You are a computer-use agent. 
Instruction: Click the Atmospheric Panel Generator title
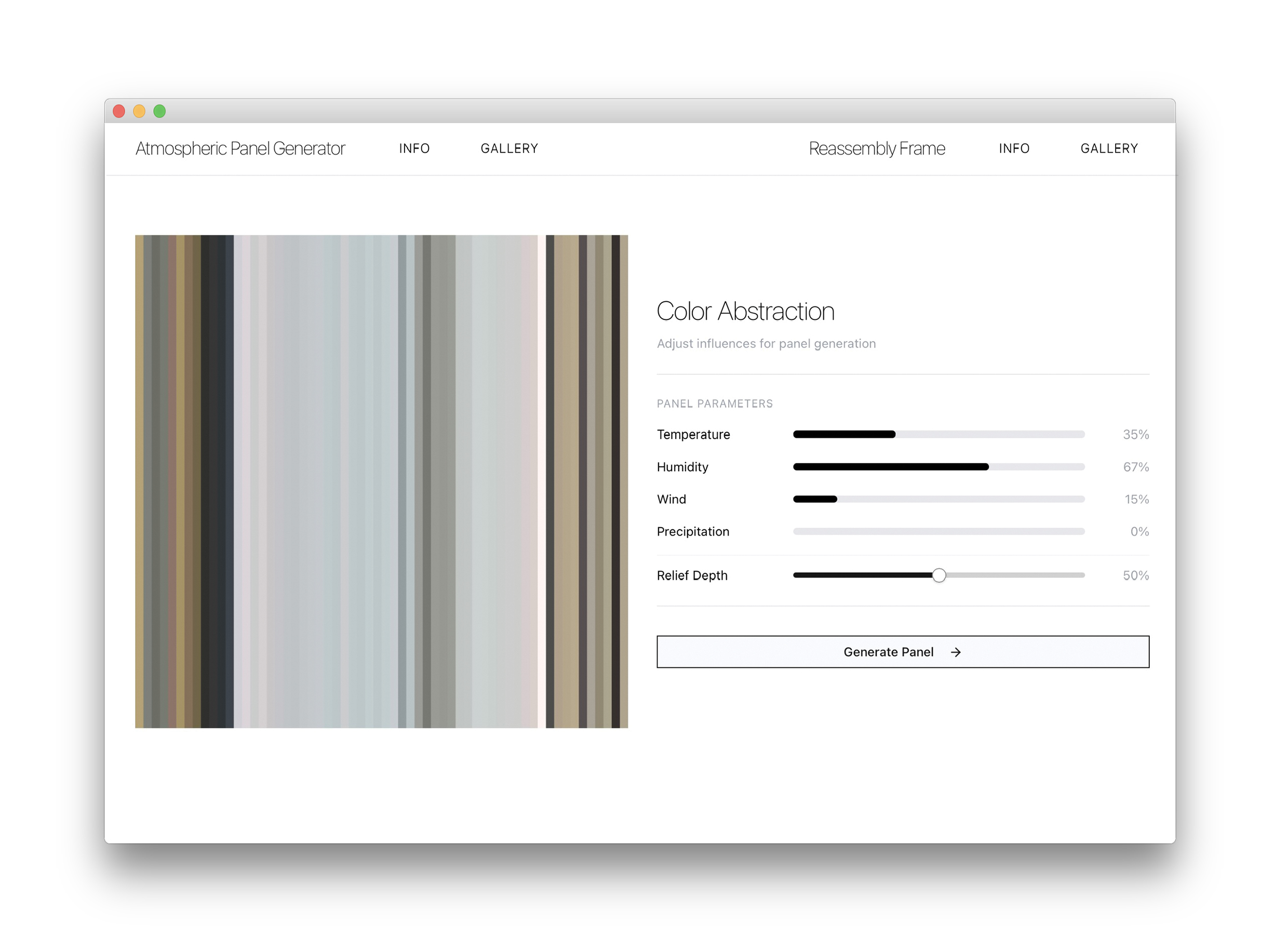click(x=240, y=149)
